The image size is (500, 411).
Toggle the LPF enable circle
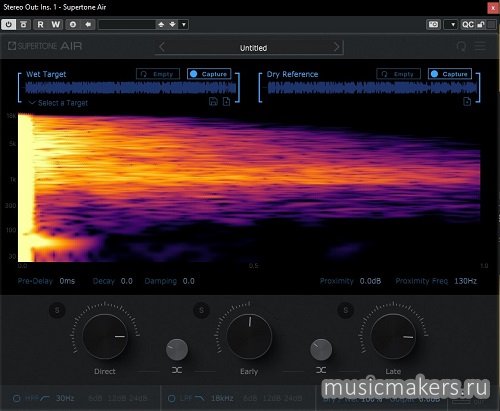171,398
